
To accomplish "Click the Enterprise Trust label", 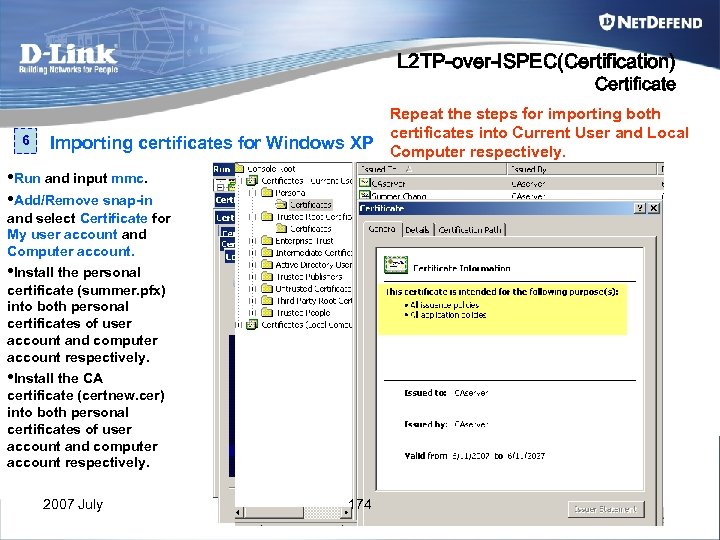I will 304,241.
